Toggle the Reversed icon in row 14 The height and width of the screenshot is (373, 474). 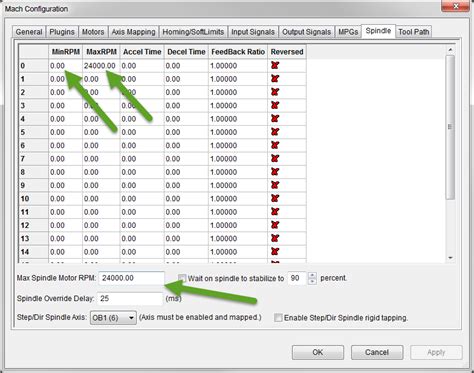point(275,252)
